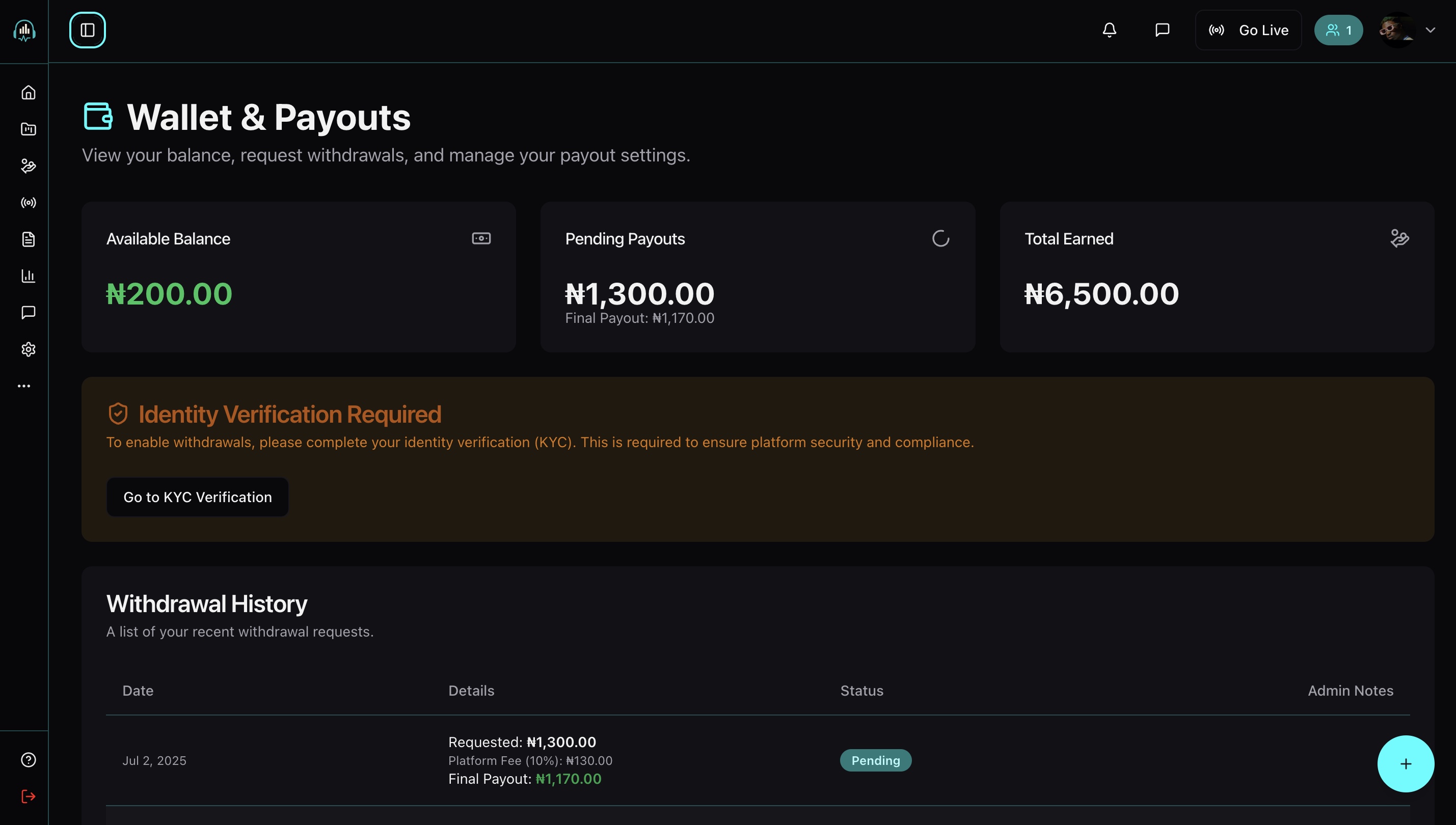This screenshot has height=825, width=1456.
Task: Open the media library sidebar icon
Action: click(x=28, y=129)
